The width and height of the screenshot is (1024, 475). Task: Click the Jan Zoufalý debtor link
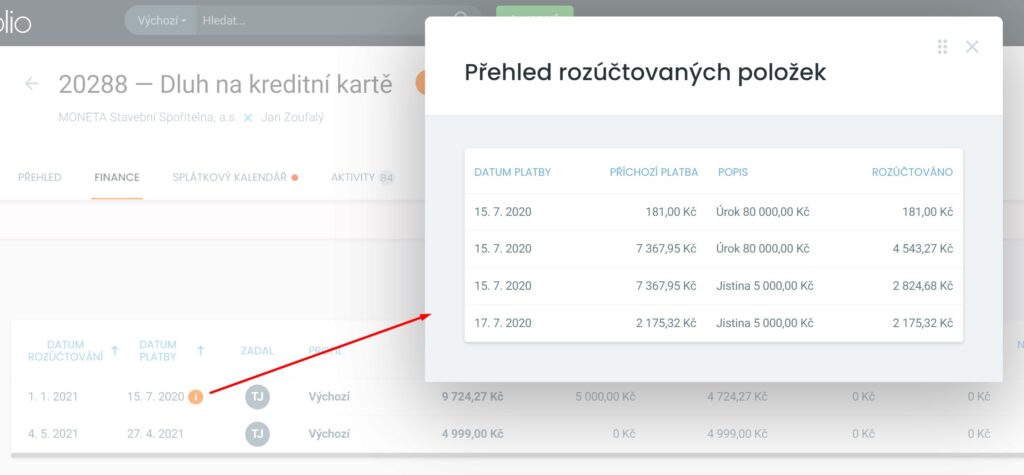[x=292, y=118]
